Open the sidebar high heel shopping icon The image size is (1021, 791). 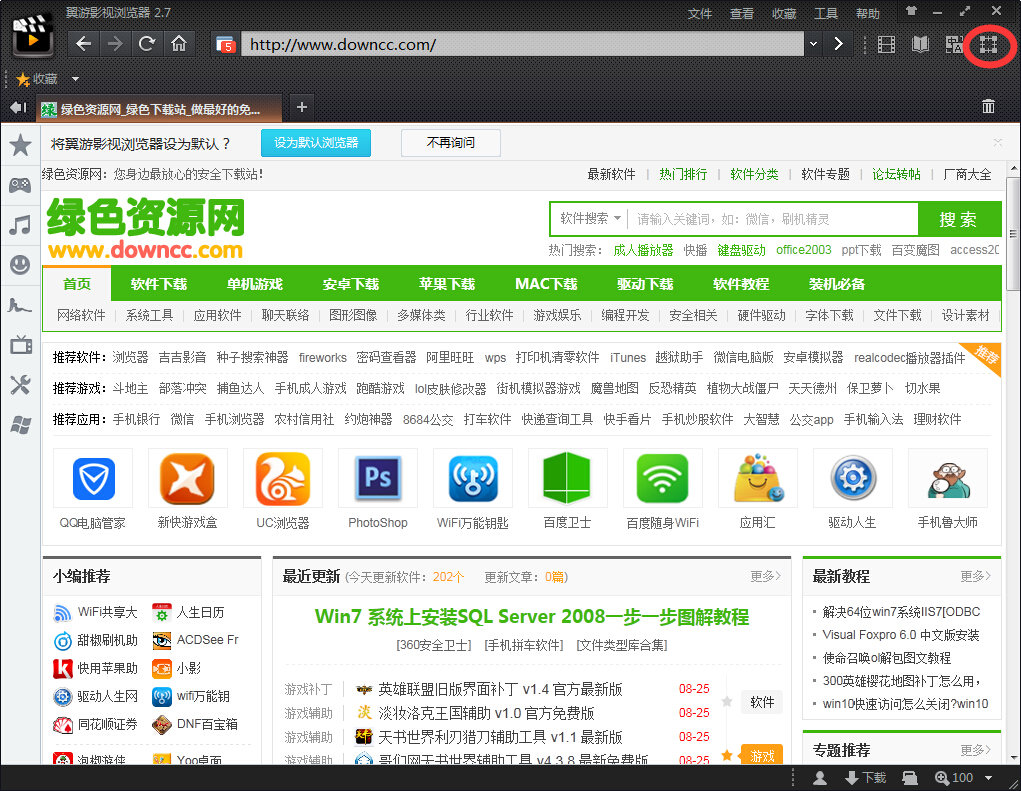point(20,305)
